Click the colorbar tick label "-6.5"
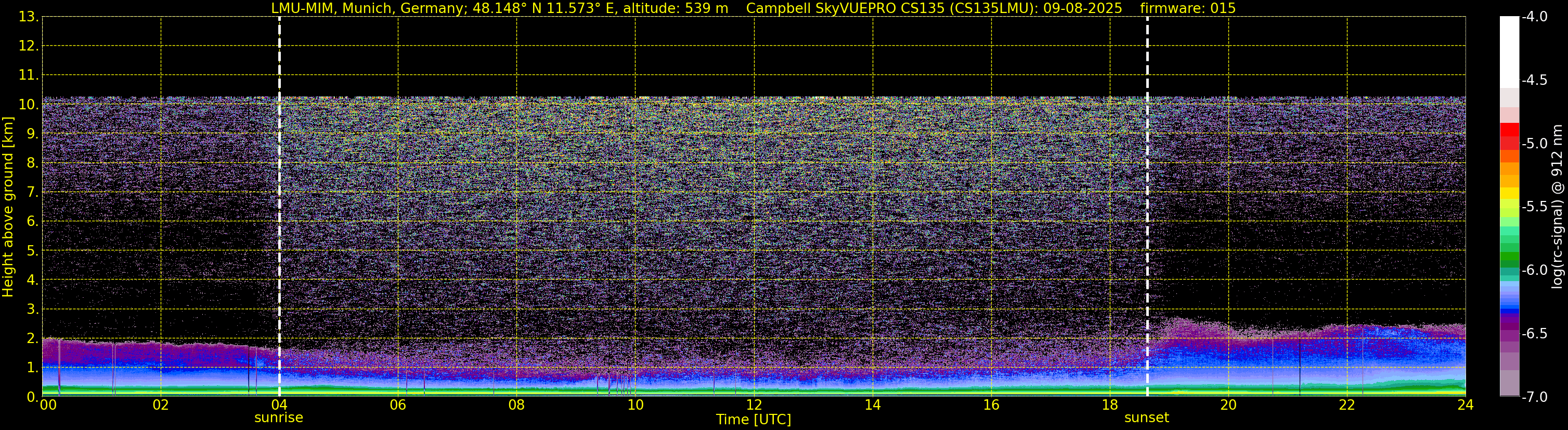The height and width of the screenshot is (430, 1568). point(1534,334)
